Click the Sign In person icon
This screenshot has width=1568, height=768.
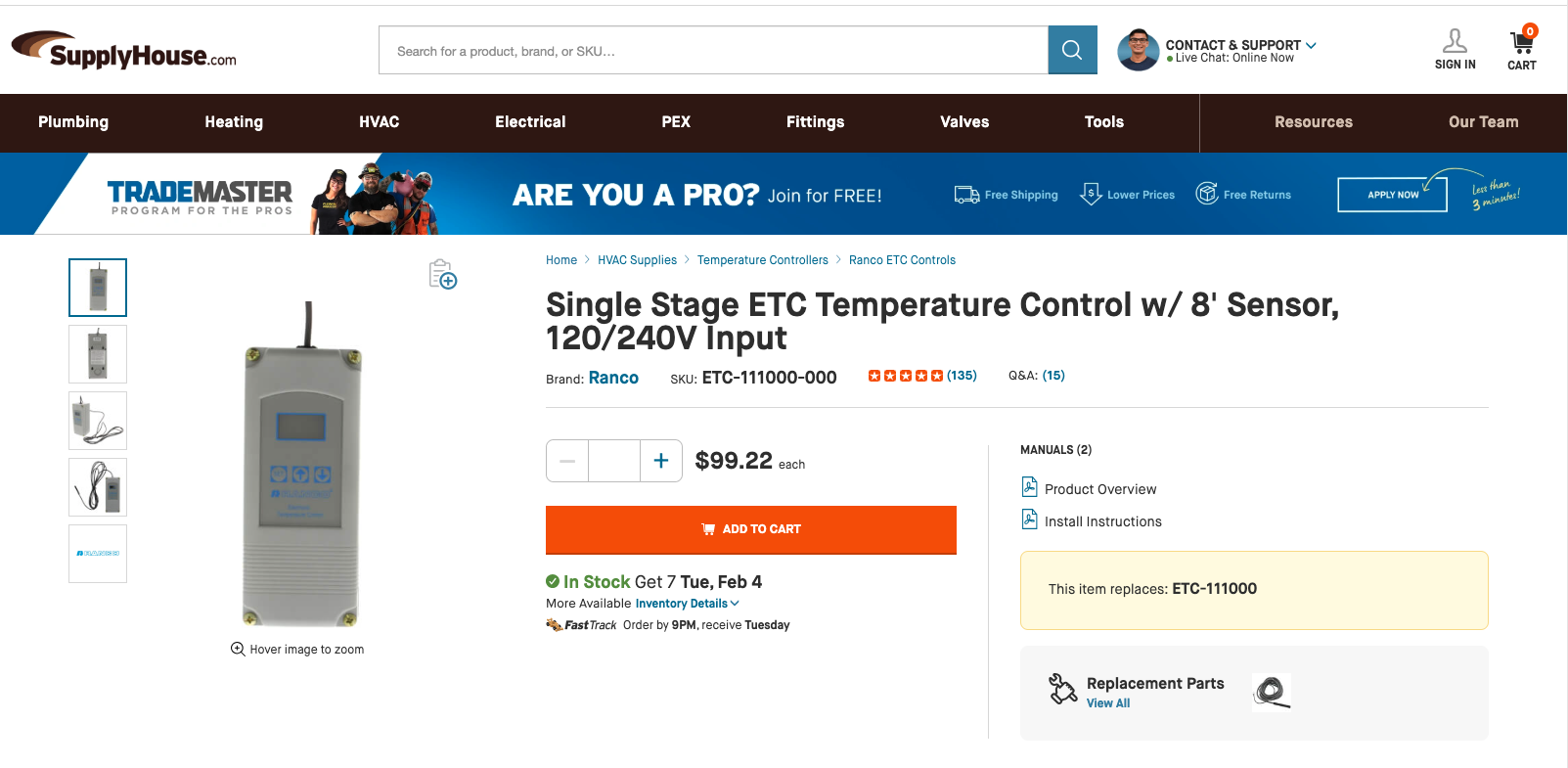click(x=1455, y=41)
